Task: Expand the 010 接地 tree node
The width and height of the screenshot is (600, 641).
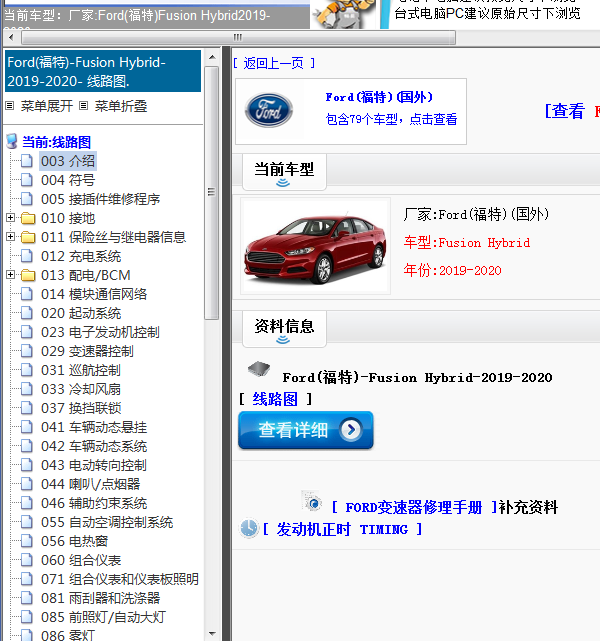Action: 11,218
